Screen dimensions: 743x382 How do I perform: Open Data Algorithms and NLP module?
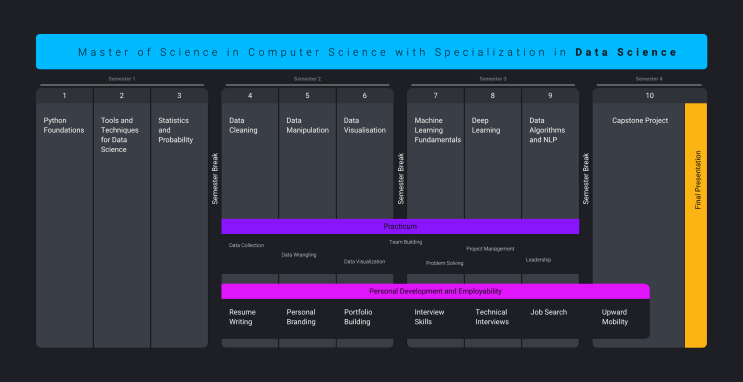click(550, 161)
